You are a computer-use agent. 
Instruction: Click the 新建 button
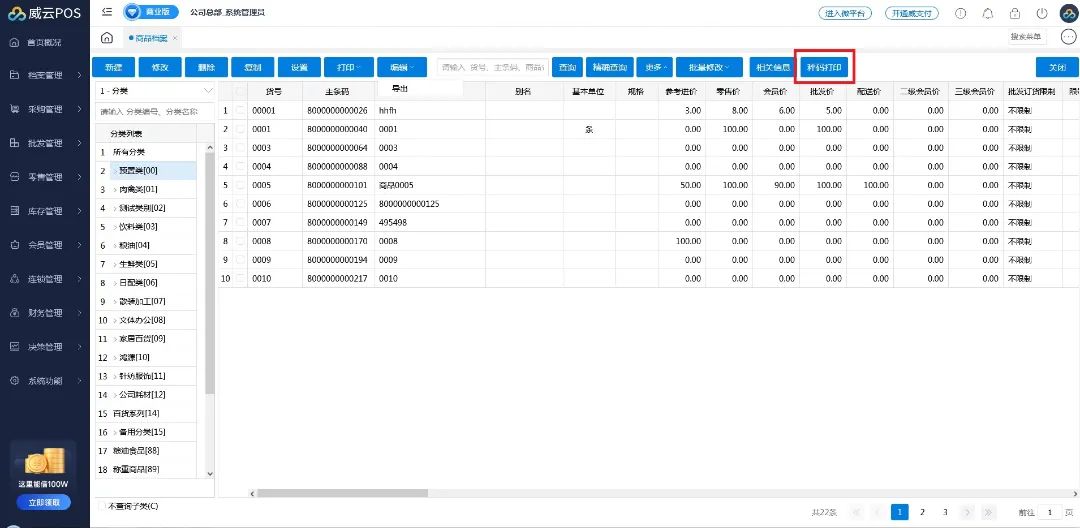tap(113, 67)
